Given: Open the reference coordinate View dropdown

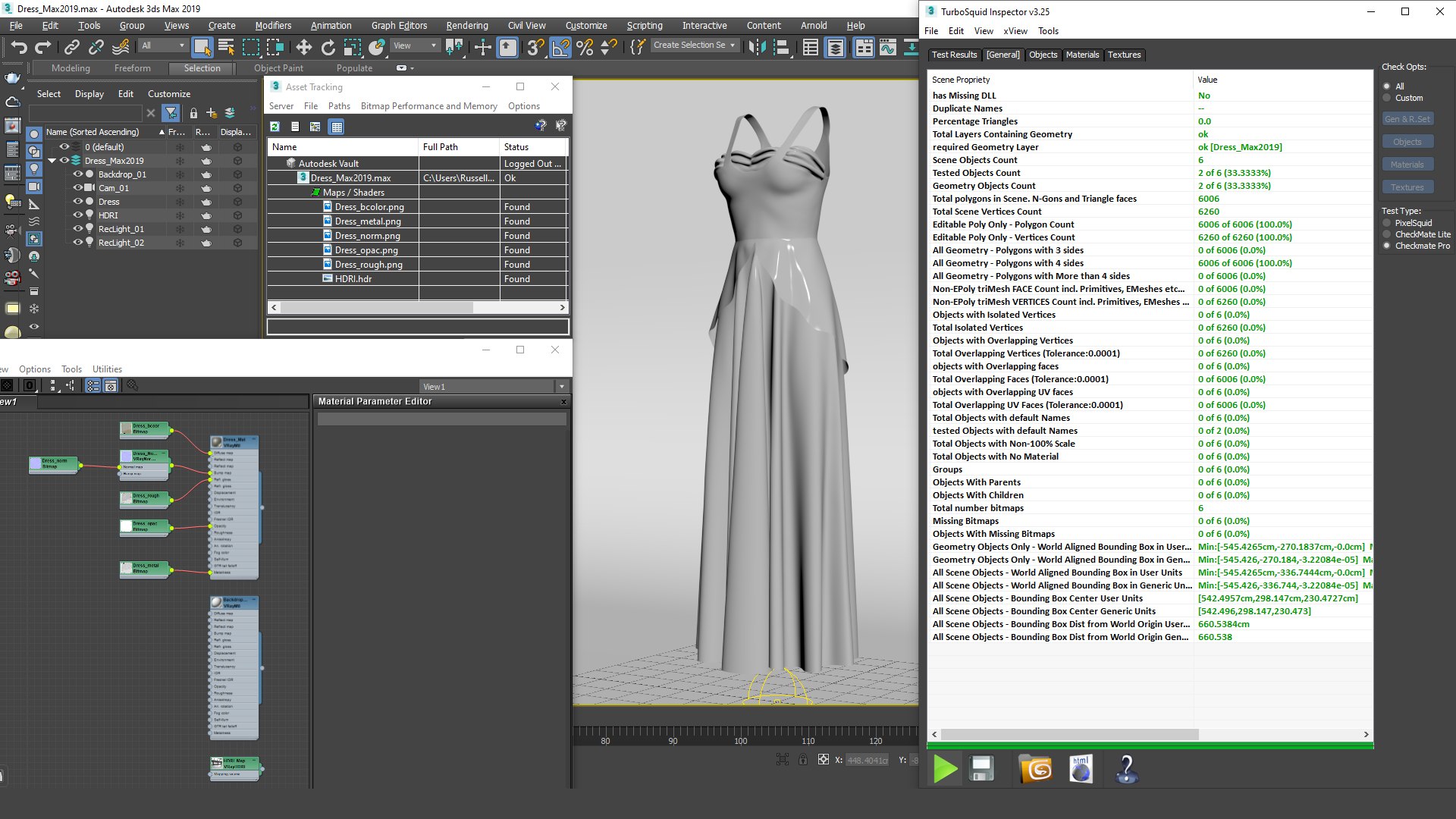Looking at the screenshot, I should [415, 45].
